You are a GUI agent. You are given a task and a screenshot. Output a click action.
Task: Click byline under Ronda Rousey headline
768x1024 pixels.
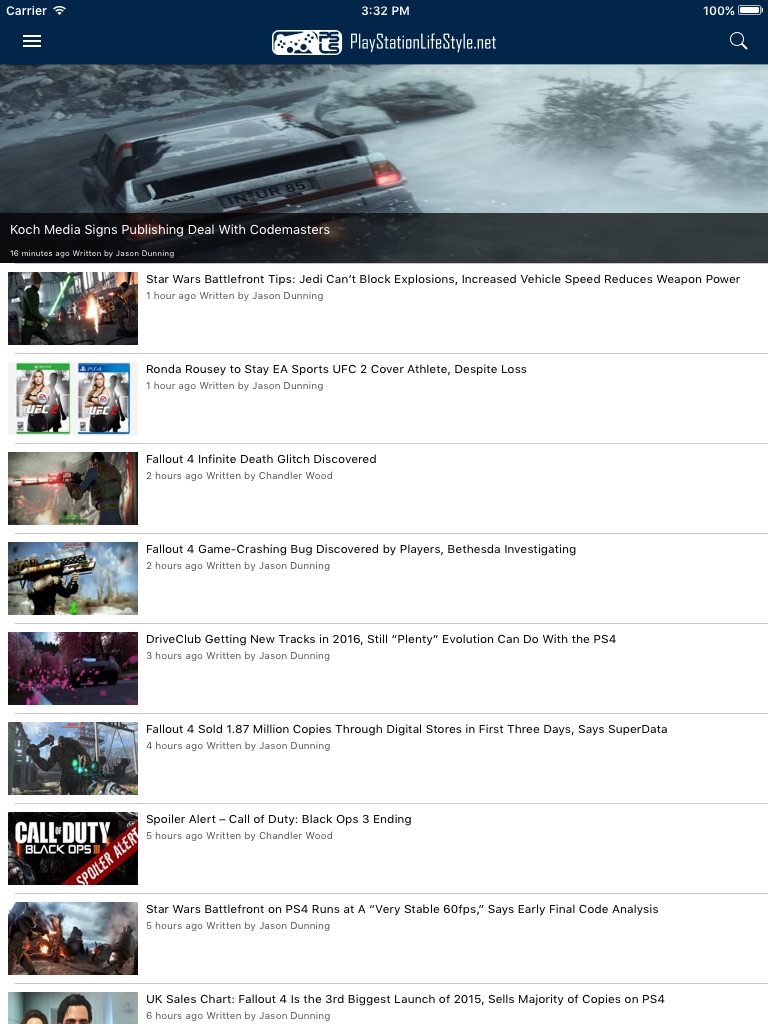click(x=234, y=386)
